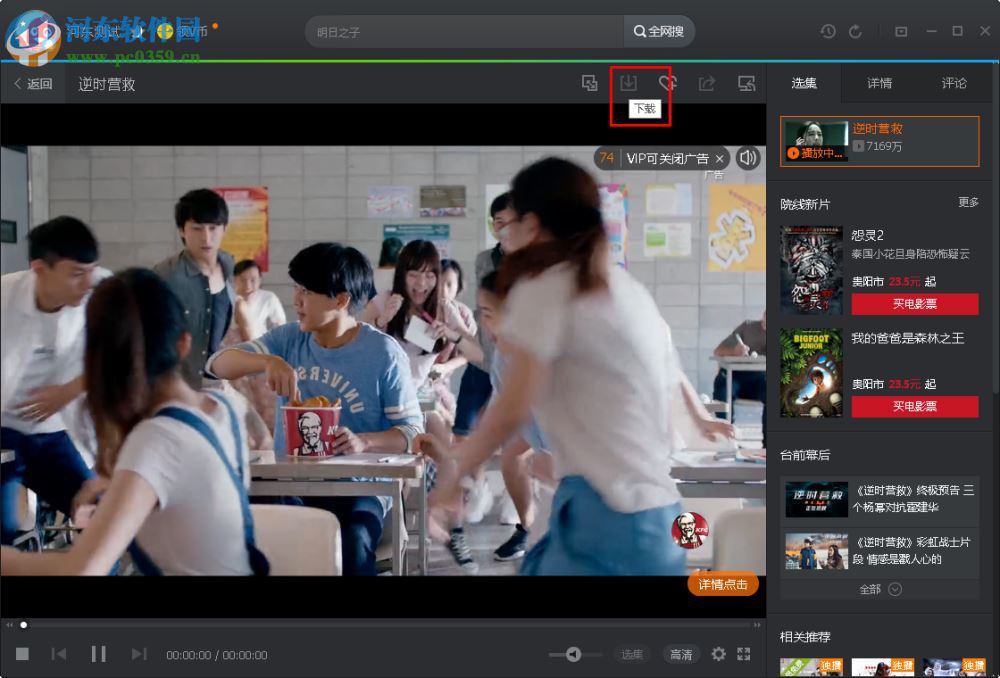Enter fullscreen mode
This screenshot has height=678, width=1000.
[x=743, y=654]
